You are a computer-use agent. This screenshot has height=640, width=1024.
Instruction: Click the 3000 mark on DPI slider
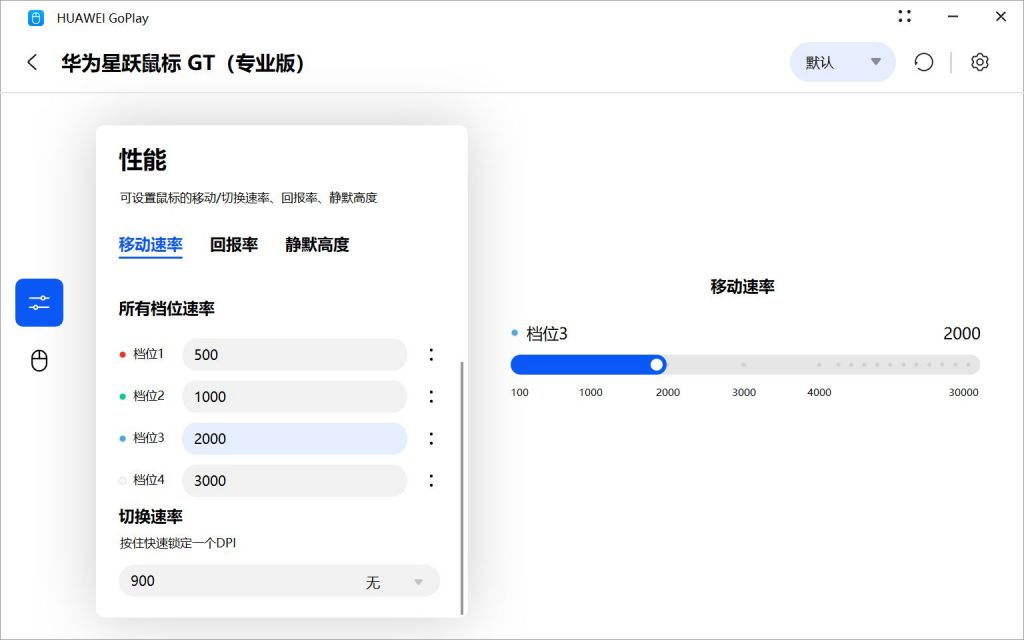coord(743,365)
